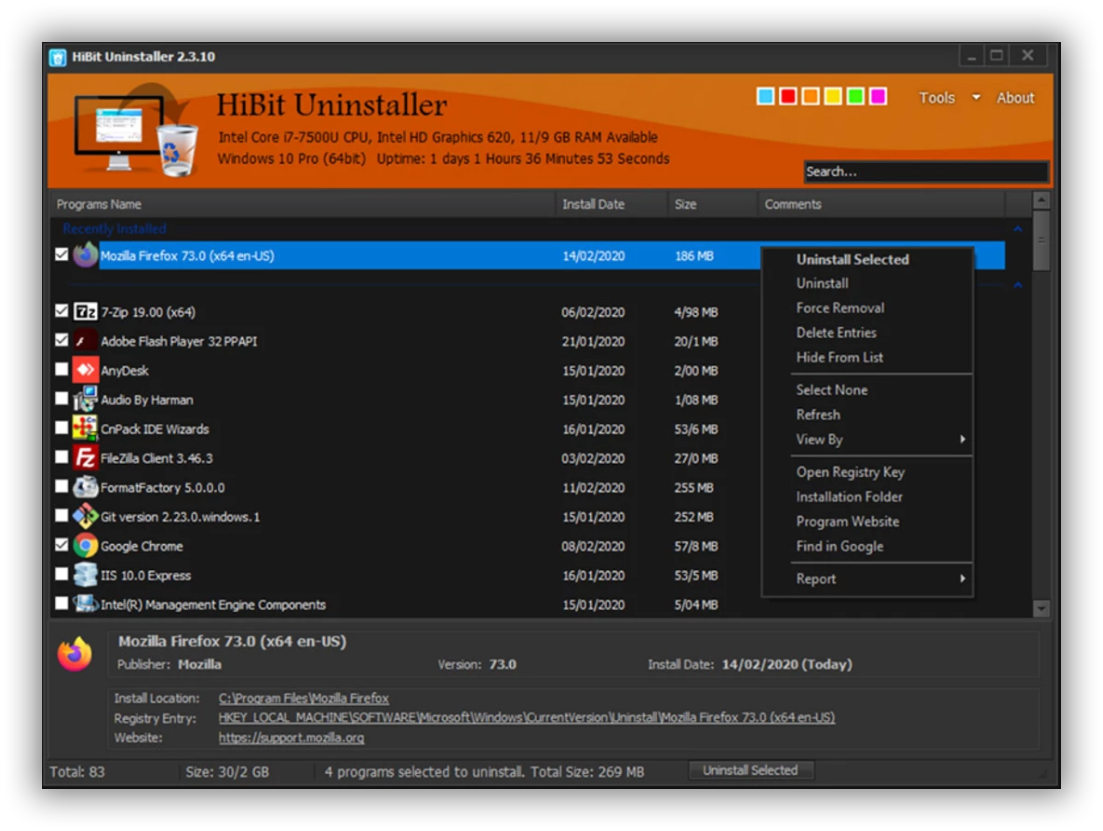Click the AnyDesk red icon

(86, 370)
